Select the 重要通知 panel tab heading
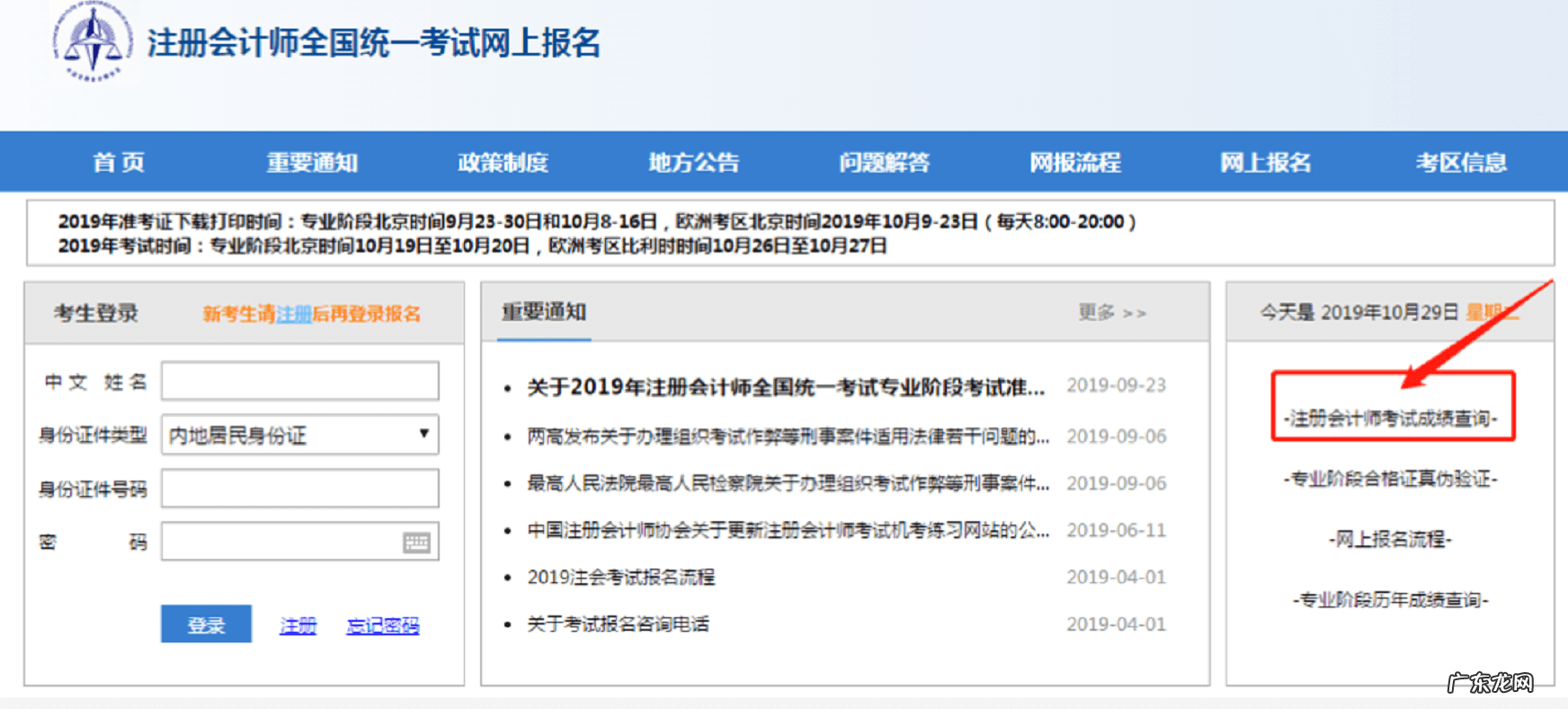The image size is (1568, 709). click(544, 312)
